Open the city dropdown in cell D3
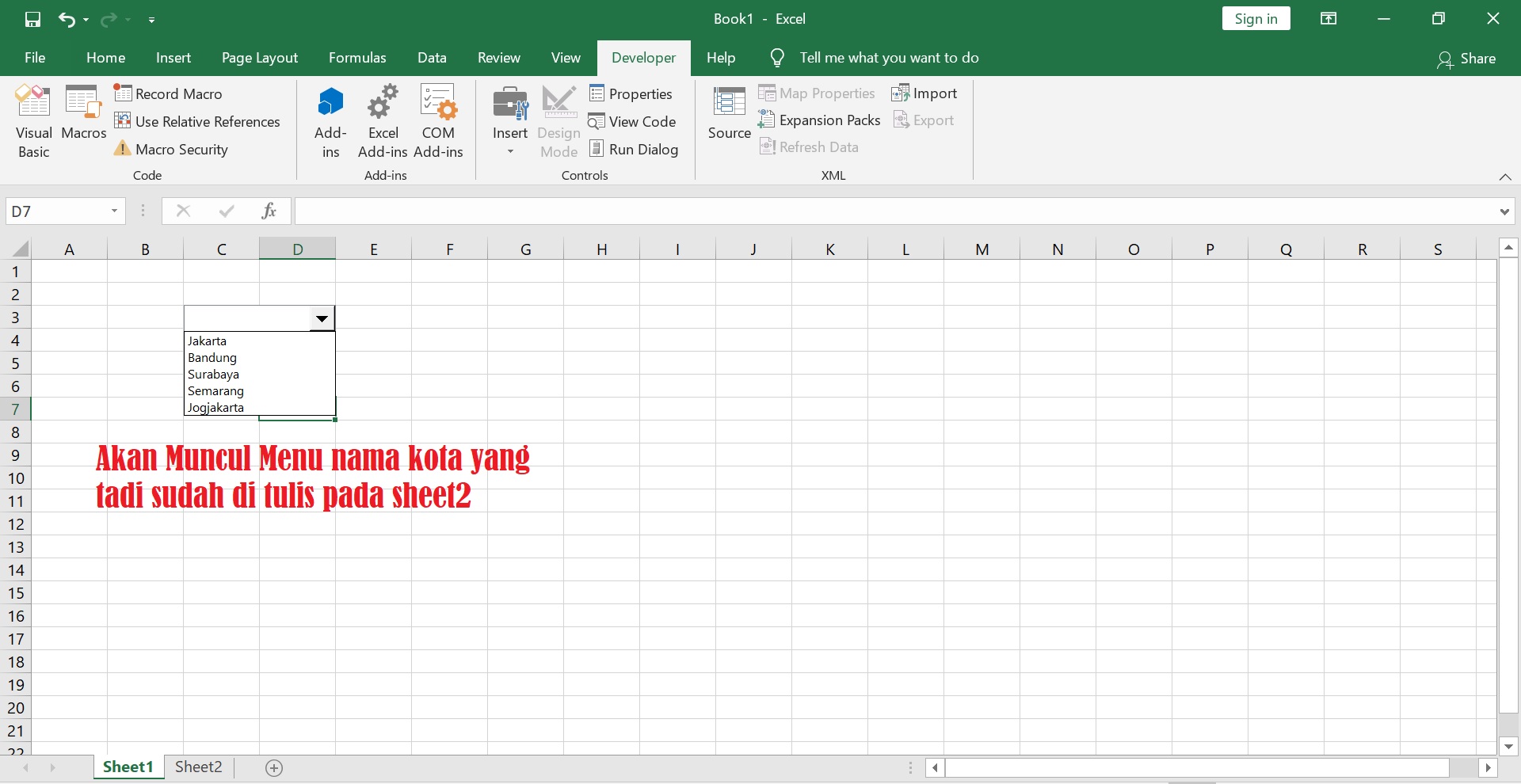This screenshot has width=1521, height=784. [322, 318]
